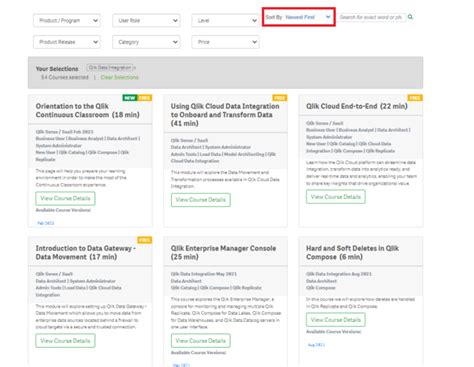Expand the Price filter dropdown

pyautogui.click(x=225, y=42)
